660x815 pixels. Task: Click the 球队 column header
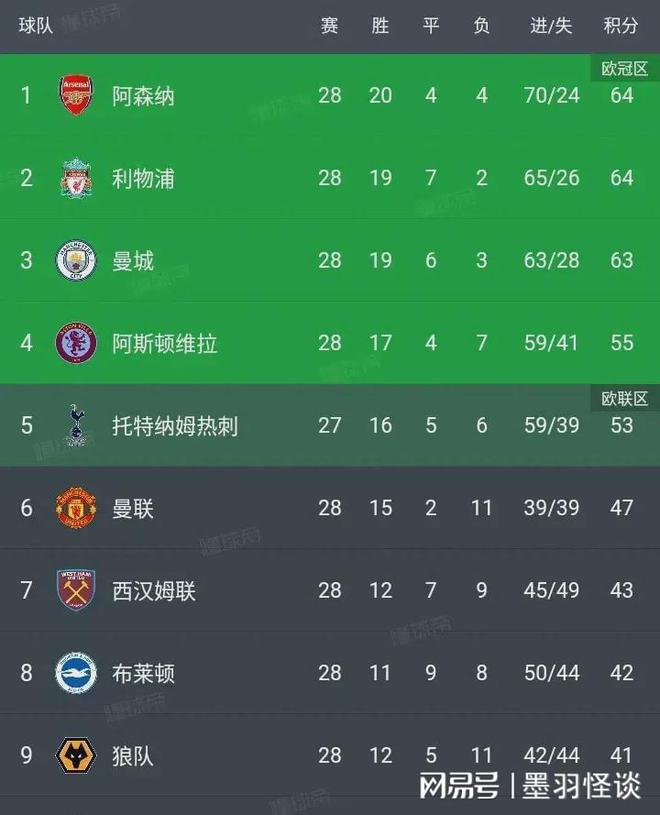coord(36,26)
